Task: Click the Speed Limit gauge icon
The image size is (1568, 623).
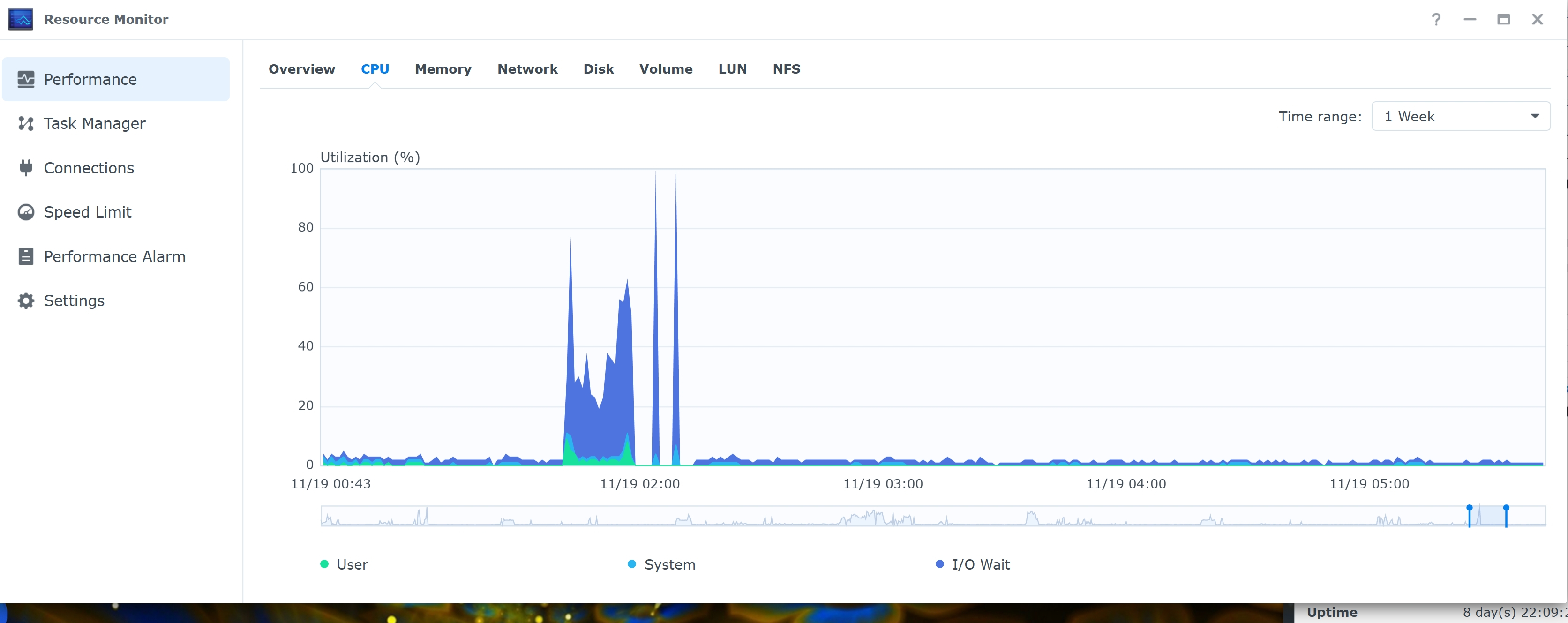Action: (x=26, y=212)
